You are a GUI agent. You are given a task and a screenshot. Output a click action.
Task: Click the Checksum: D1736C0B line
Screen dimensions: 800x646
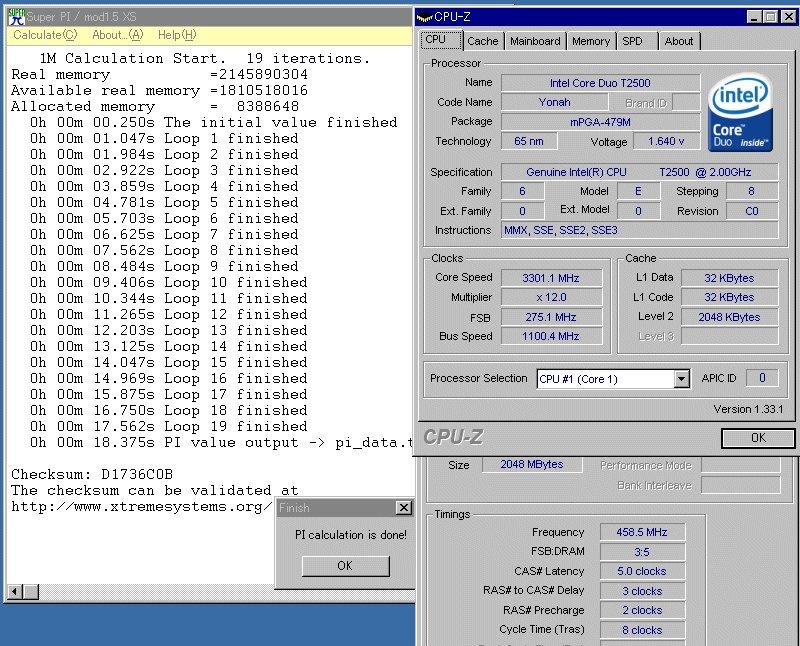pos(92,475)
